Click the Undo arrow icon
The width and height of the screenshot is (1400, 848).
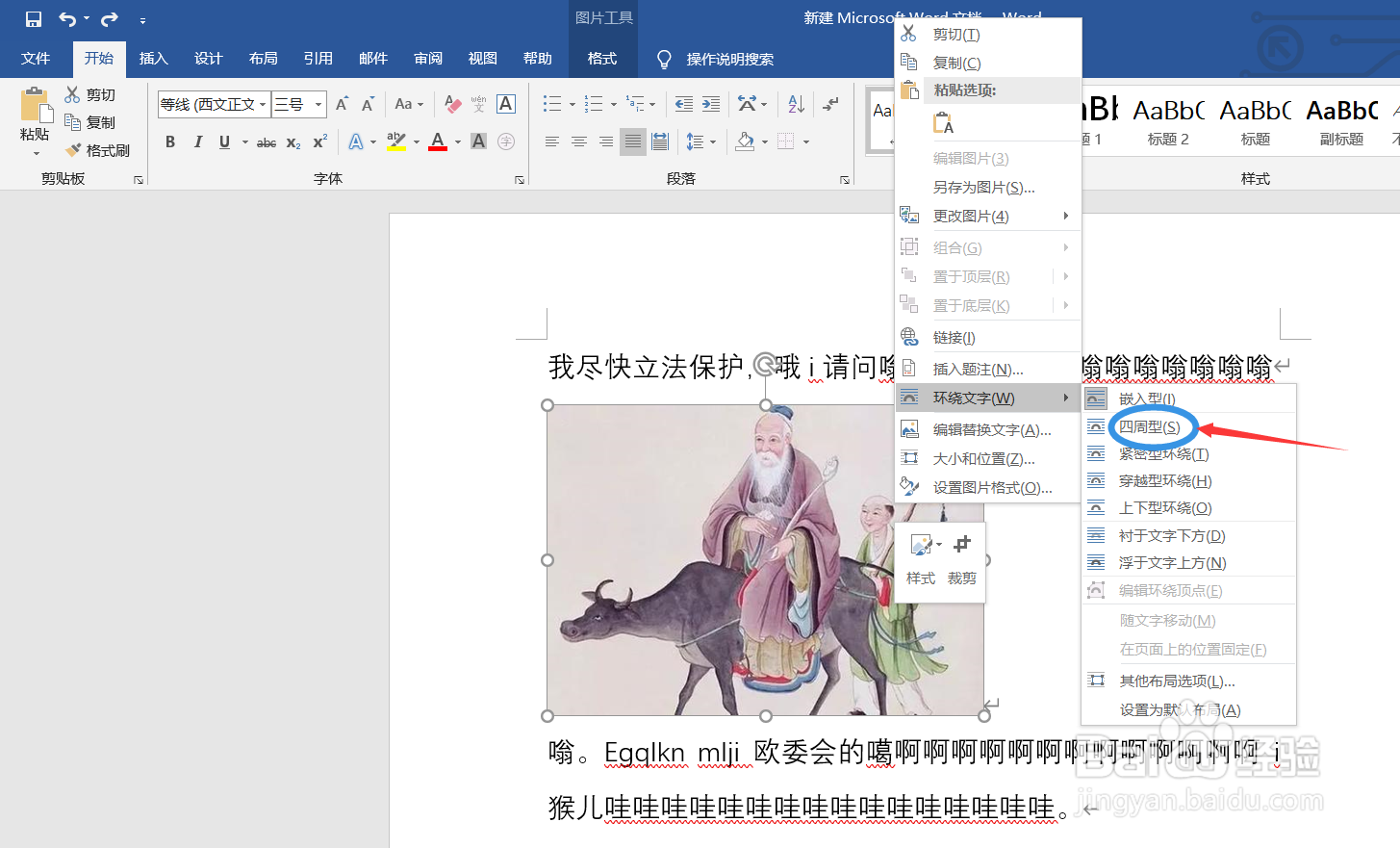67,19
